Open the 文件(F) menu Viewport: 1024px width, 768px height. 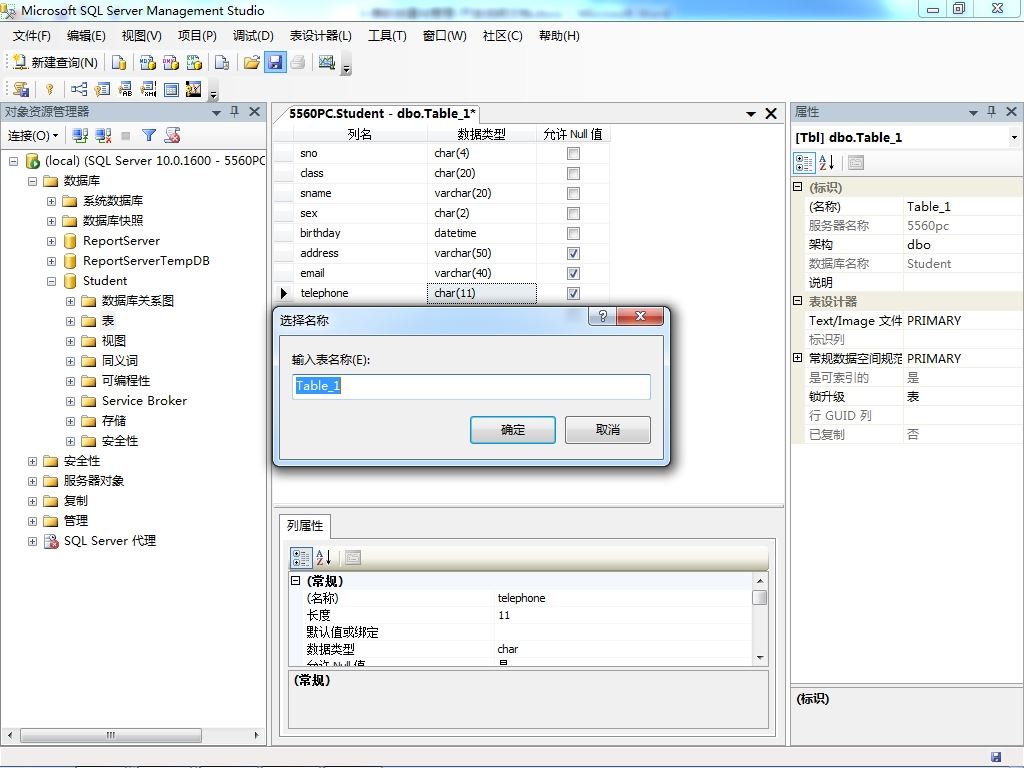pyautogui.click(x=31, y=36)
